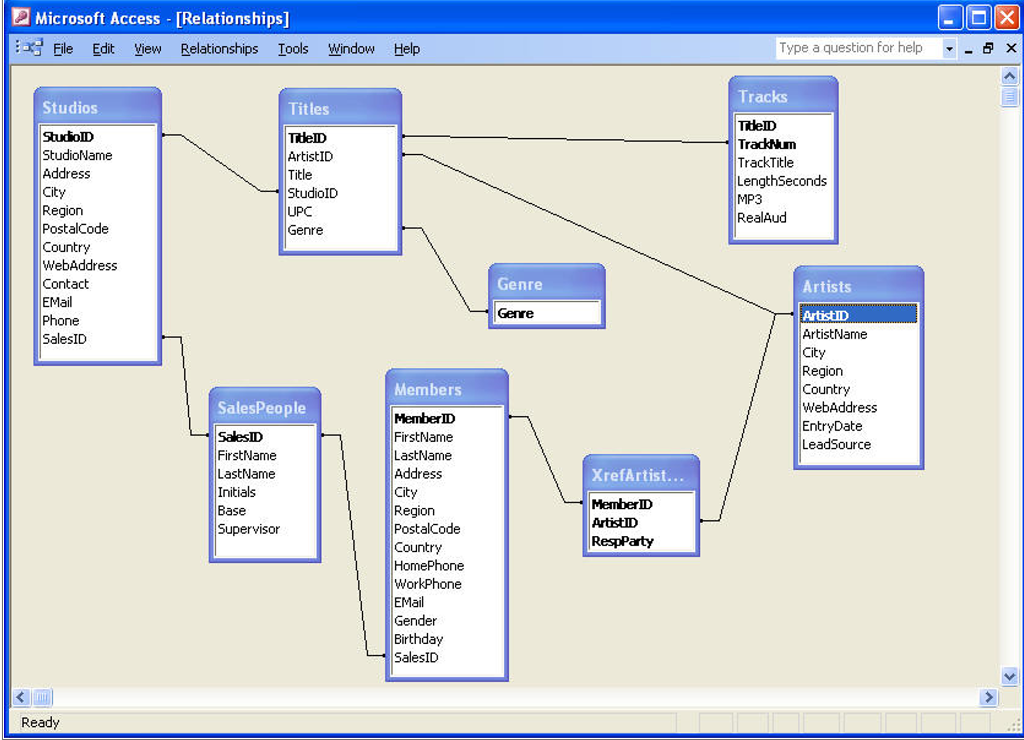Click the horizontal scrollbar left arrow

coord(21,697)
